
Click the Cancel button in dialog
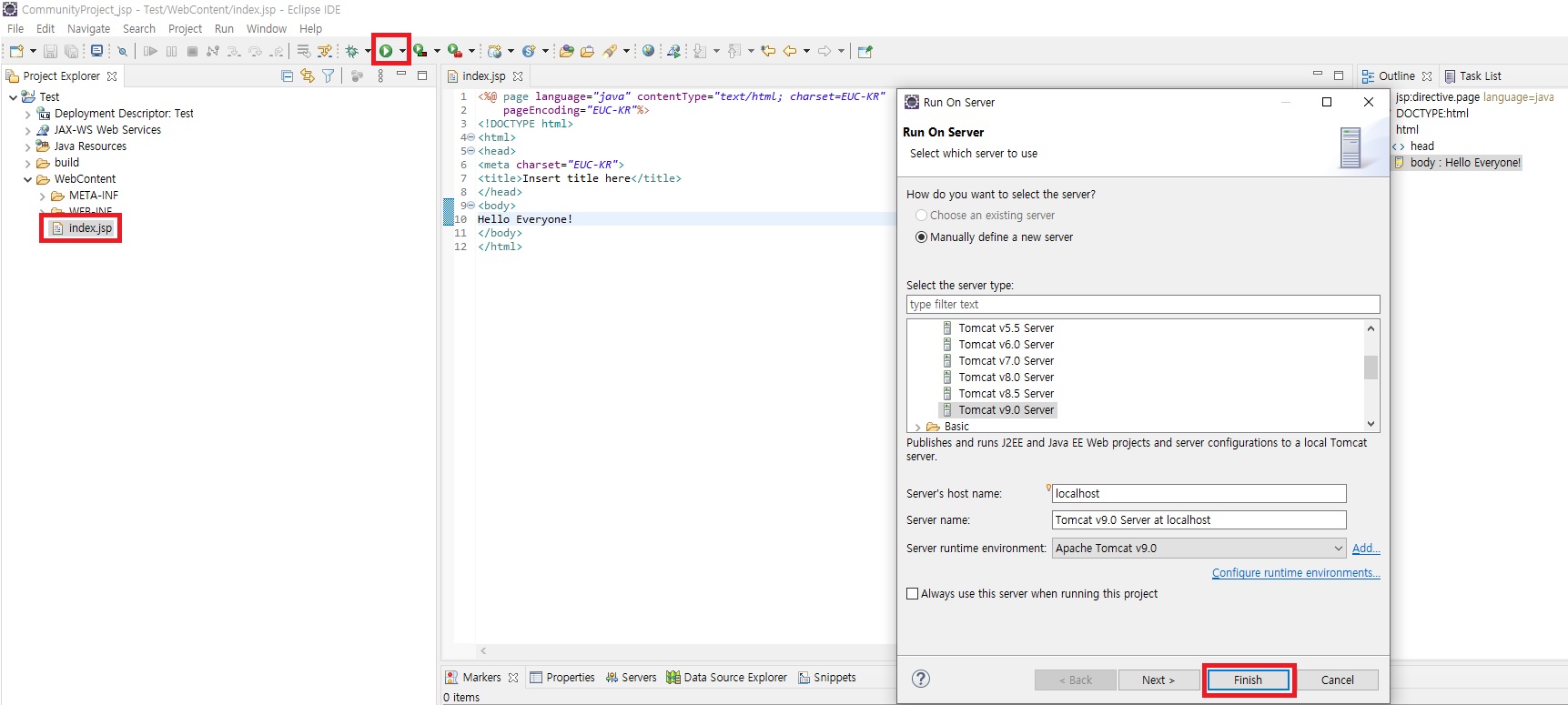(x=1337, y=680)
